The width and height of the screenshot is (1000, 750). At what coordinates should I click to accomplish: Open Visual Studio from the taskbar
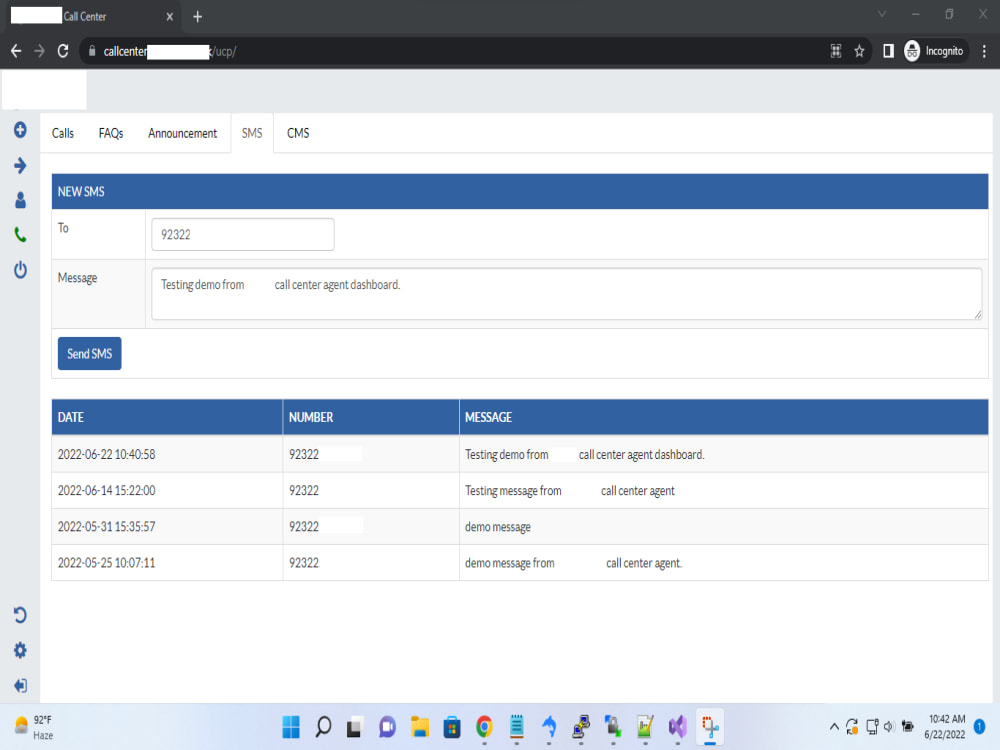point(677,727)
